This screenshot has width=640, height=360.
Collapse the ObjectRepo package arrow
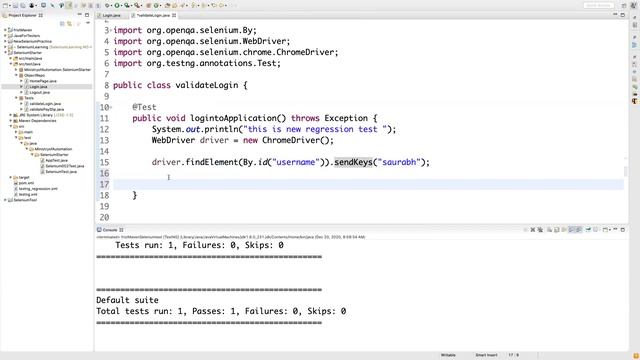tap(16, 76)
